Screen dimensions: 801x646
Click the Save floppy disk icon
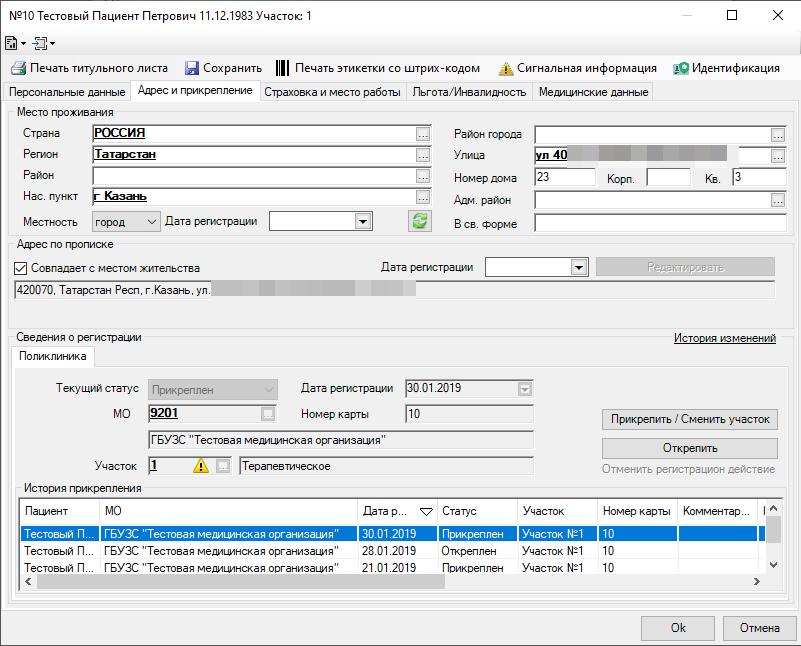pyautogui.click(x=190, y=68)
